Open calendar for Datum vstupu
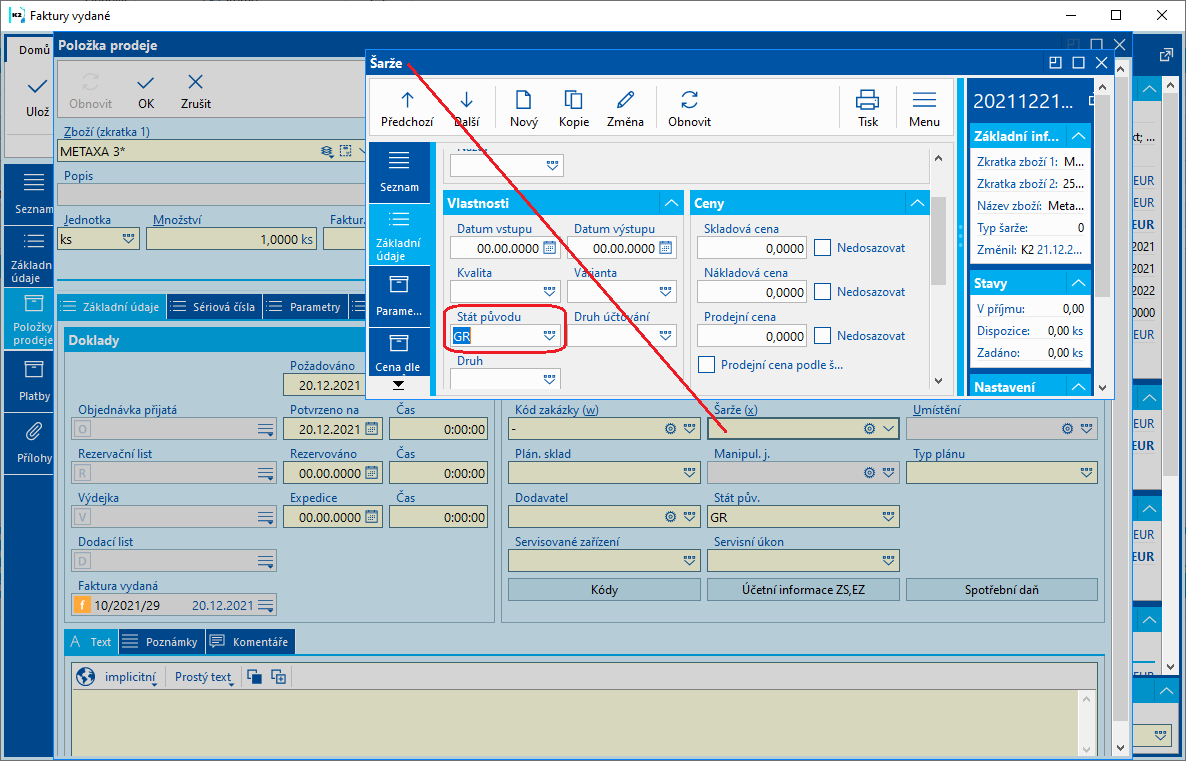The height and width of the screenshot is (761, 1186). (550, 247)
